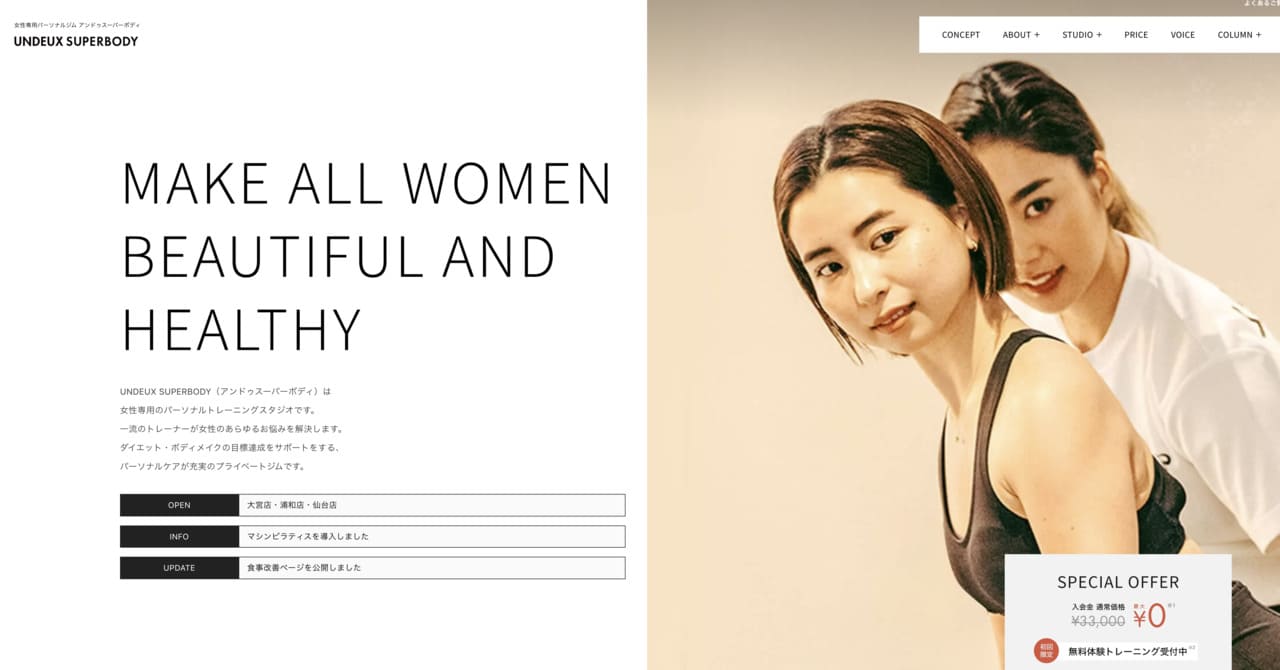This screenshot has height=670, width=1280.
Task: Click the SPECIAL OFFER heading
Action: point(1118,582)
